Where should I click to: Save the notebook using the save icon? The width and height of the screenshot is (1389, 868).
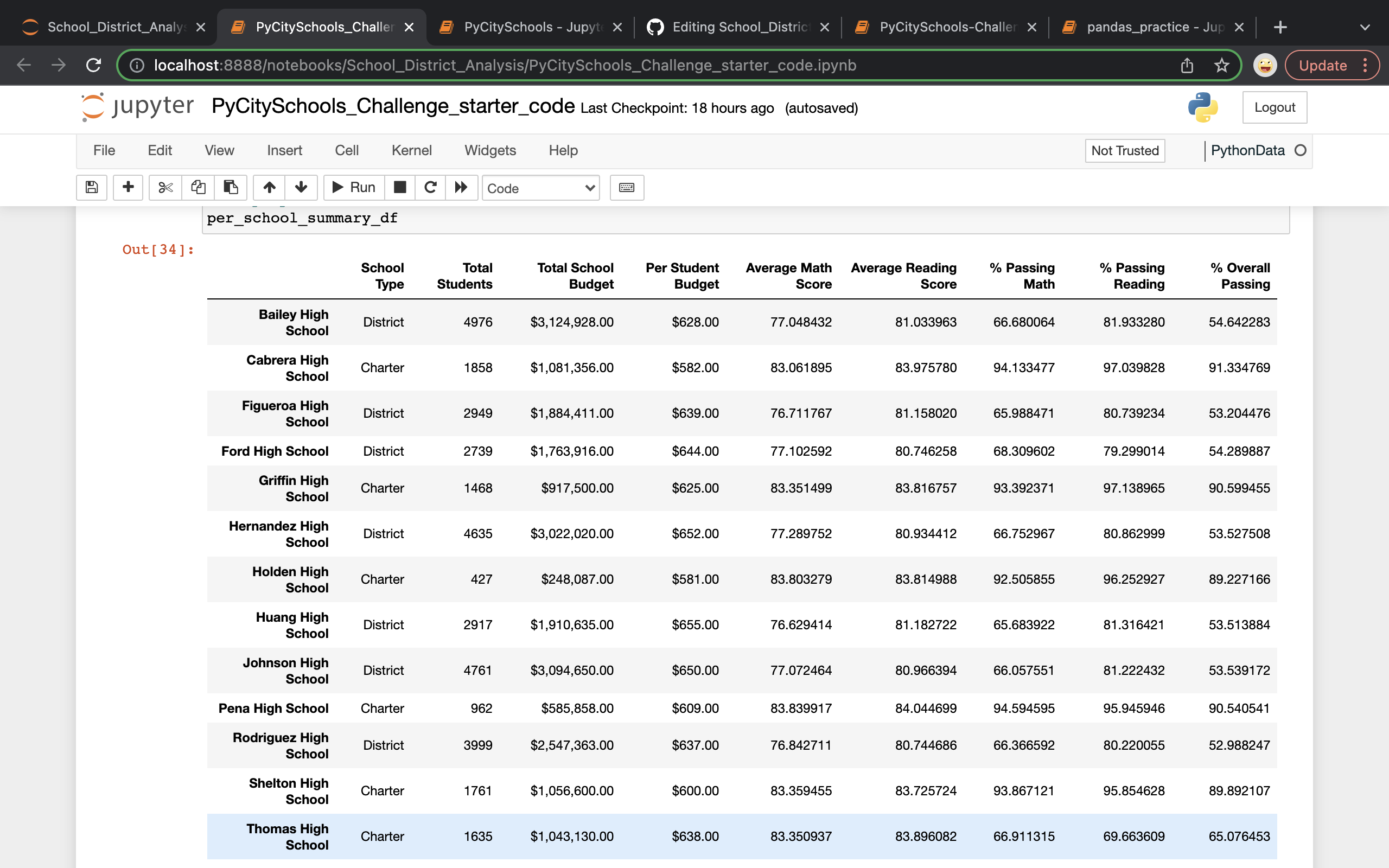point(91,188)
